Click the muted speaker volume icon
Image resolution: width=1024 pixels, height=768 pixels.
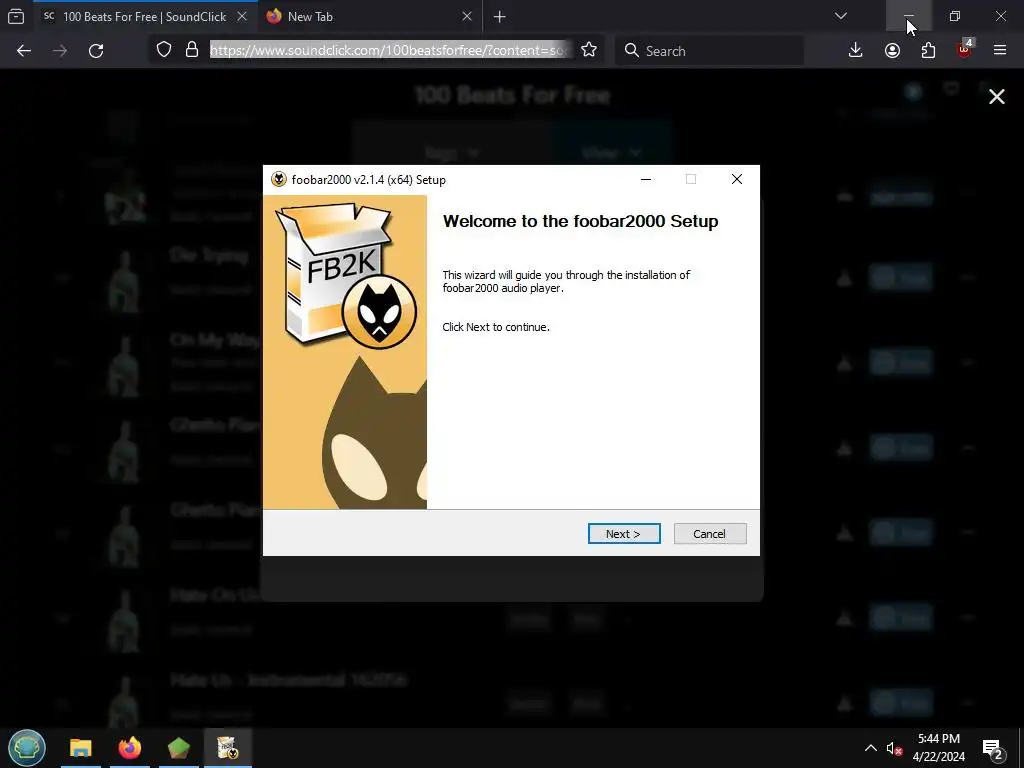pyautogui.click(x=894, y=748)
